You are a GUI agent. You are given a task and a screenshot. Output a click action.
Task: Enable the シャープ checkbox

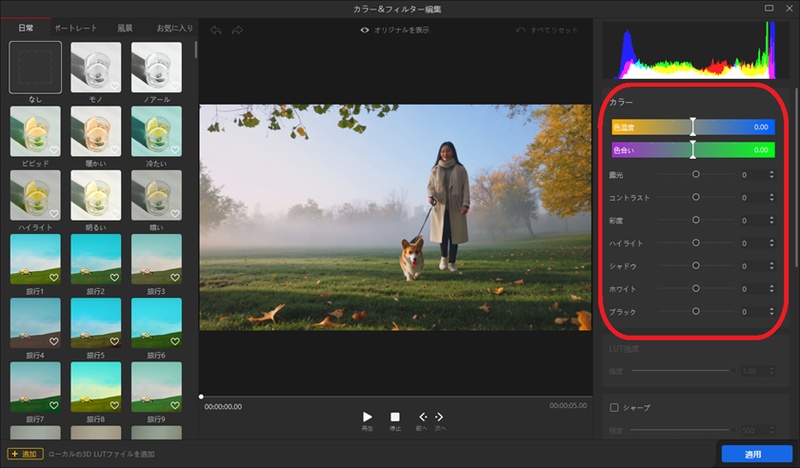(x=614, y=407)
